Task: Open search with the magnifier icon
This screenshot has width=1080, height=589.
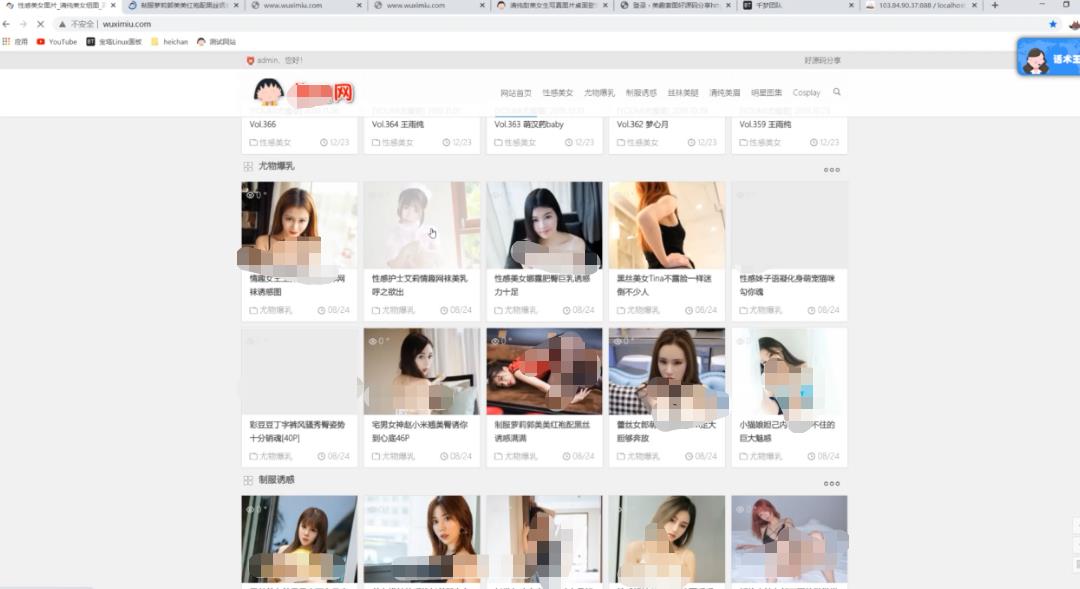Action: [x=837, y=91]
